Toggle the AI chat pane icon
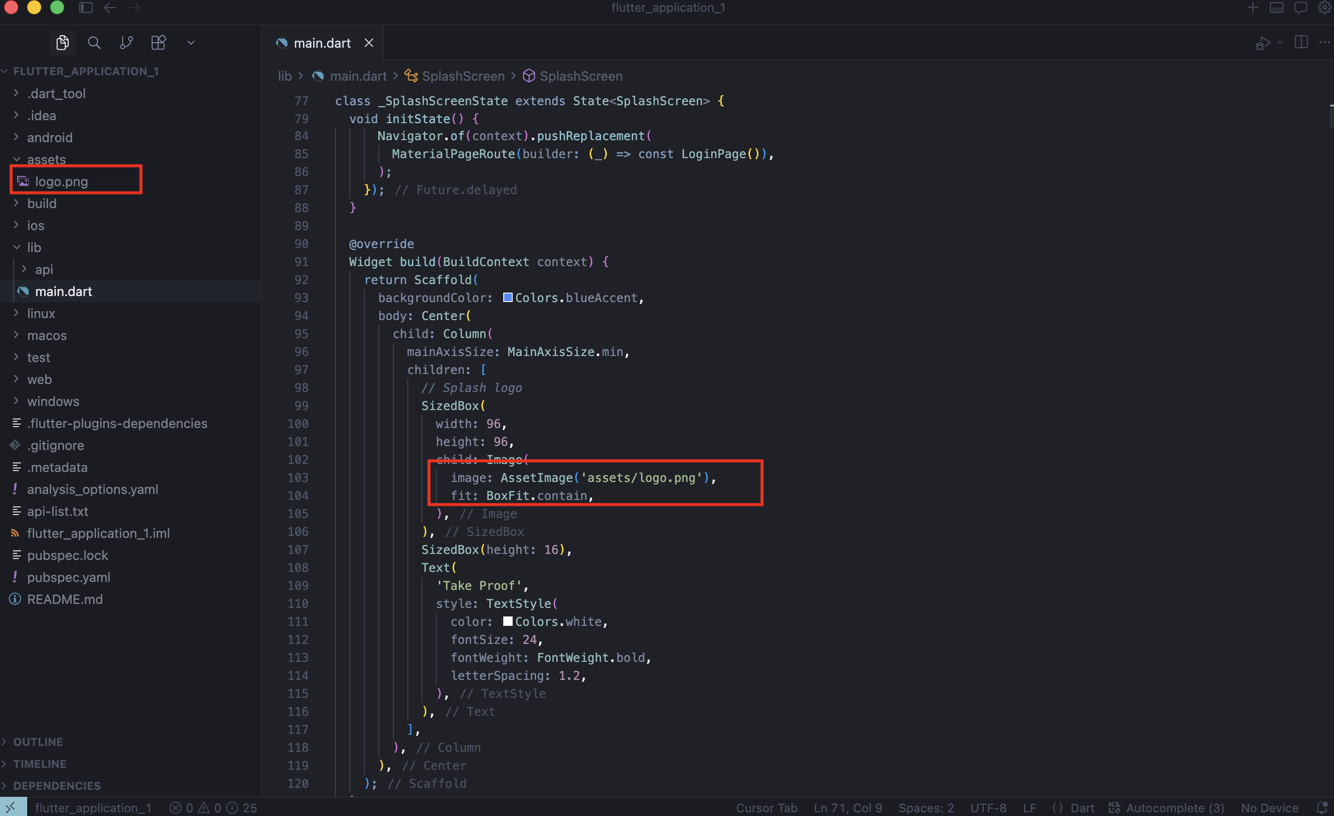 tap(1301, 8)
